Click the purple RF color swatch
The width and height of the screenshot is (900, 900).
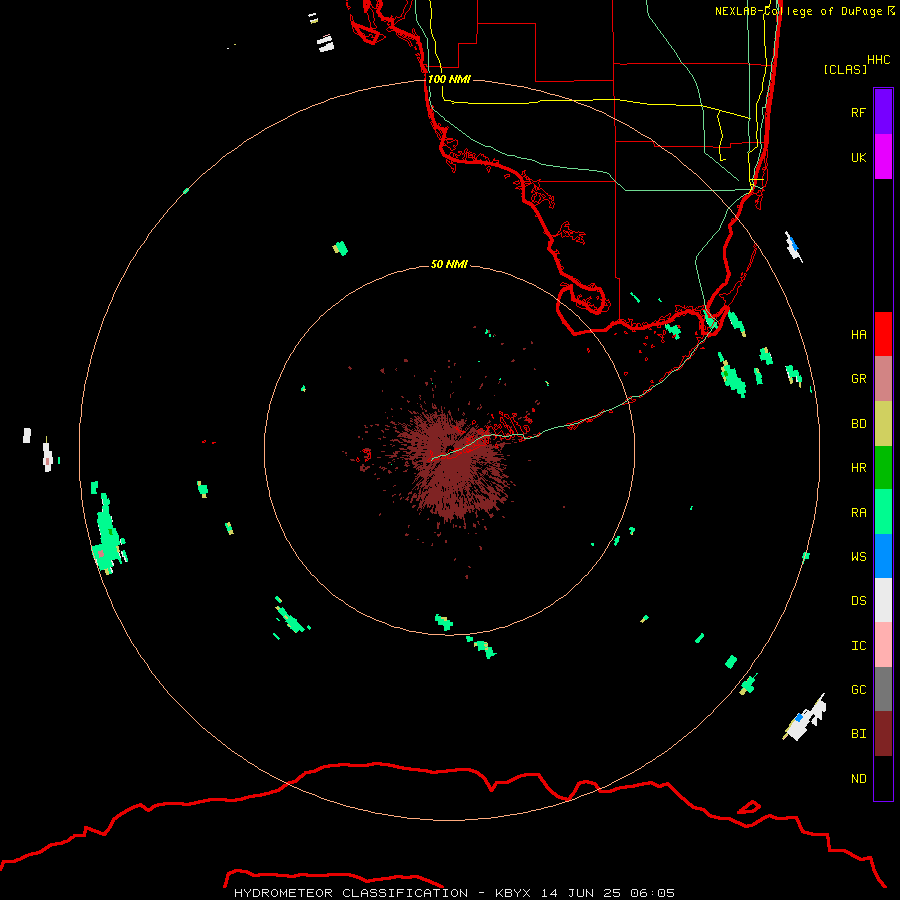point(883,112)
